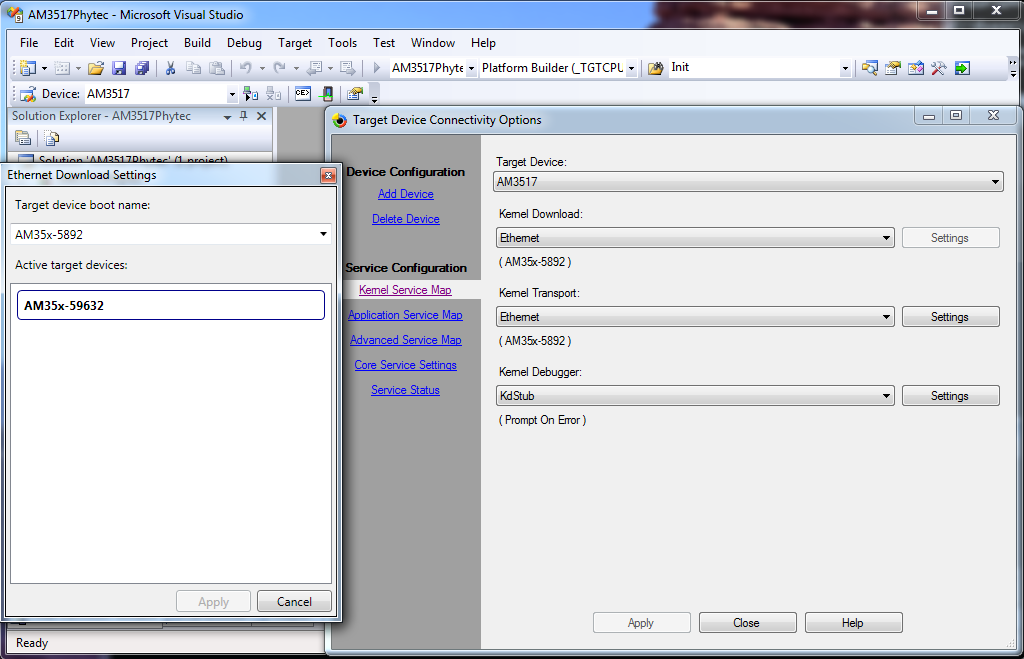Click the Properties Window toolbar icon
Image resolution: width=1024 pixels, height=659 pixels.
tap(893, 68)
